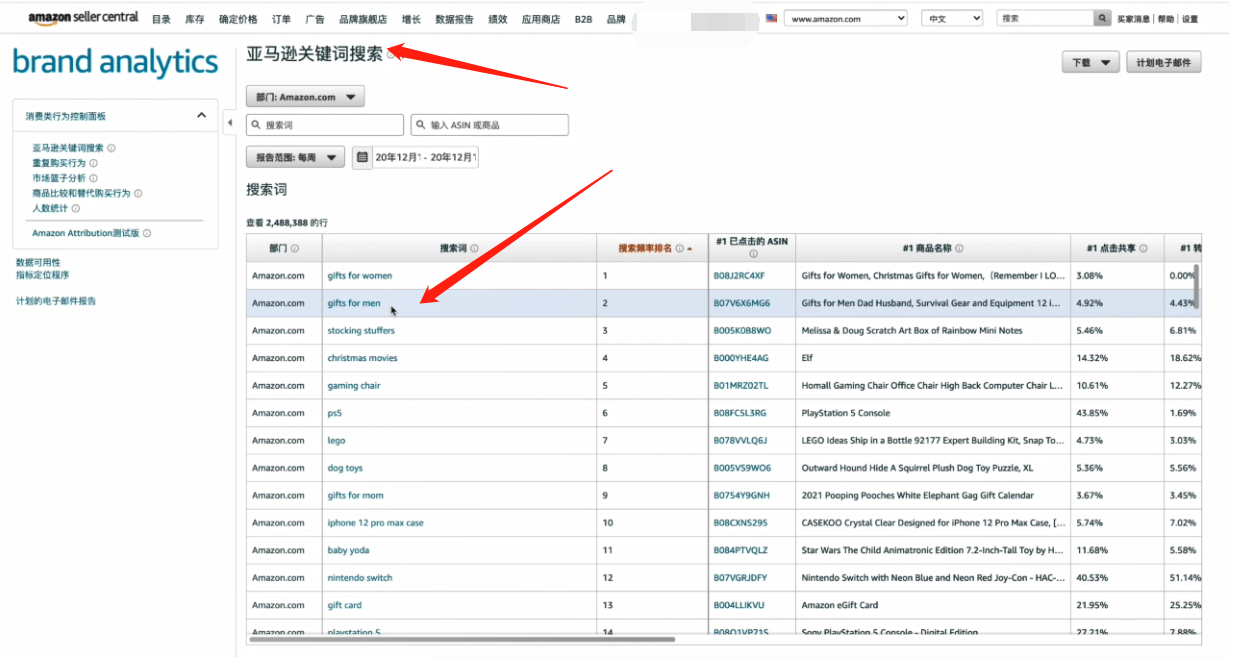Open the 订单 menu
Screen dimensions: 1244x670
click(x=281, y=19)
